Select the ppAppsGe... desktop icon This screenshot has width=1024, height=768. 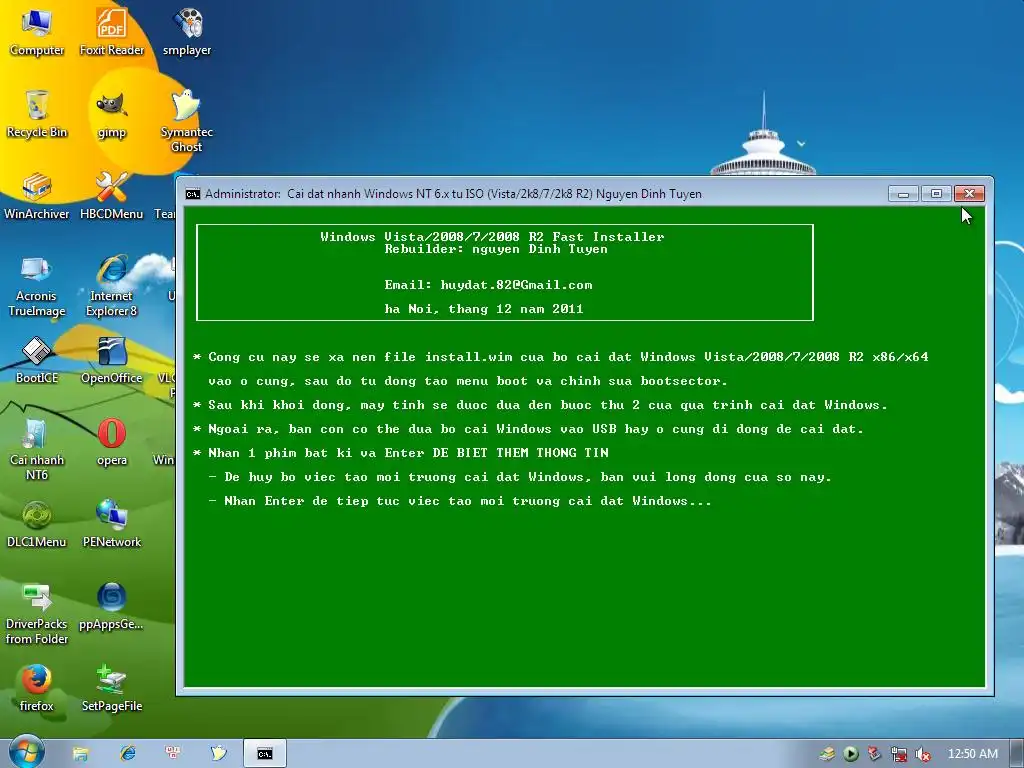point(112,607)
